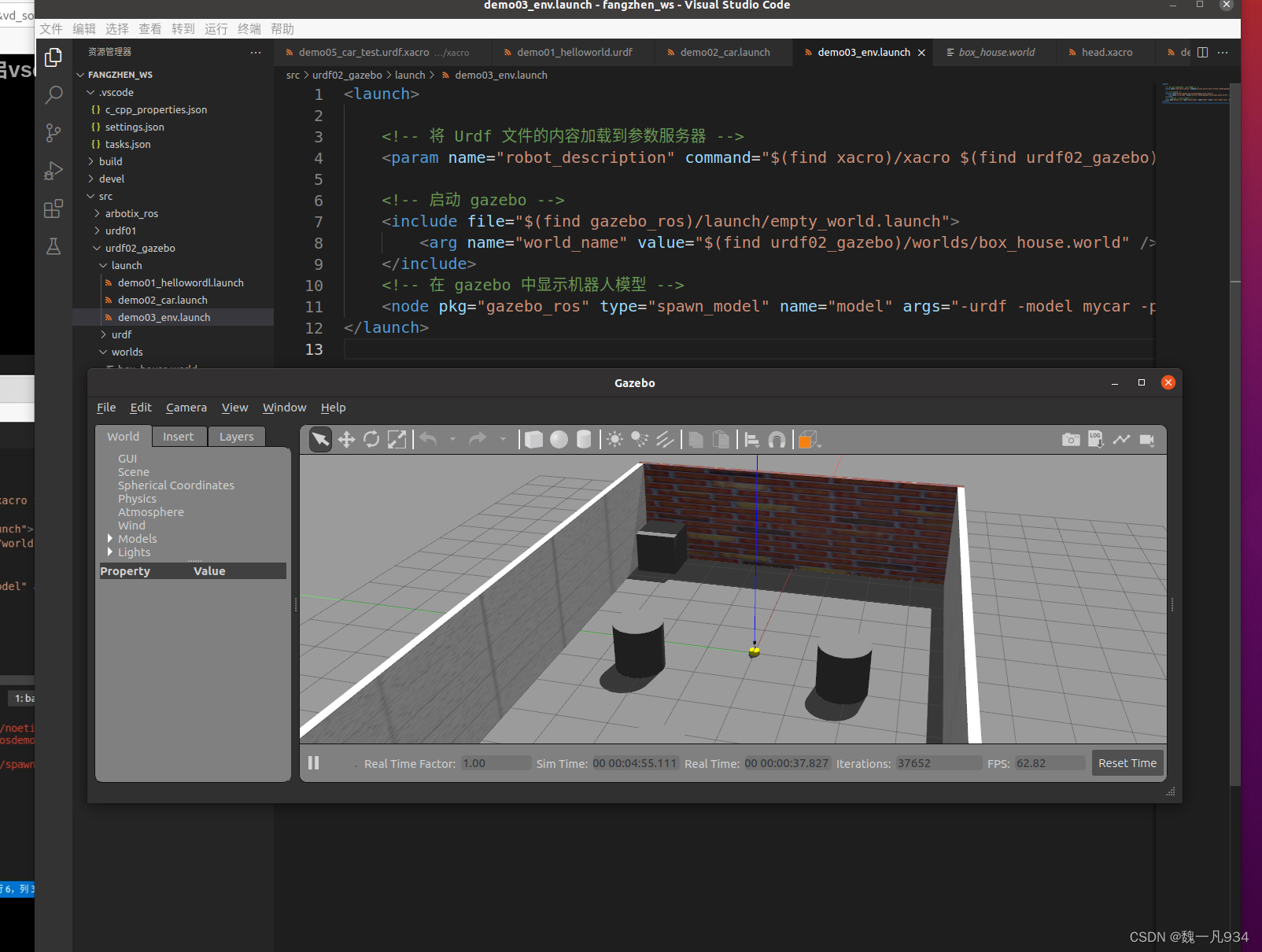Click the redo arrow in Gazebo toolbar

478,439
